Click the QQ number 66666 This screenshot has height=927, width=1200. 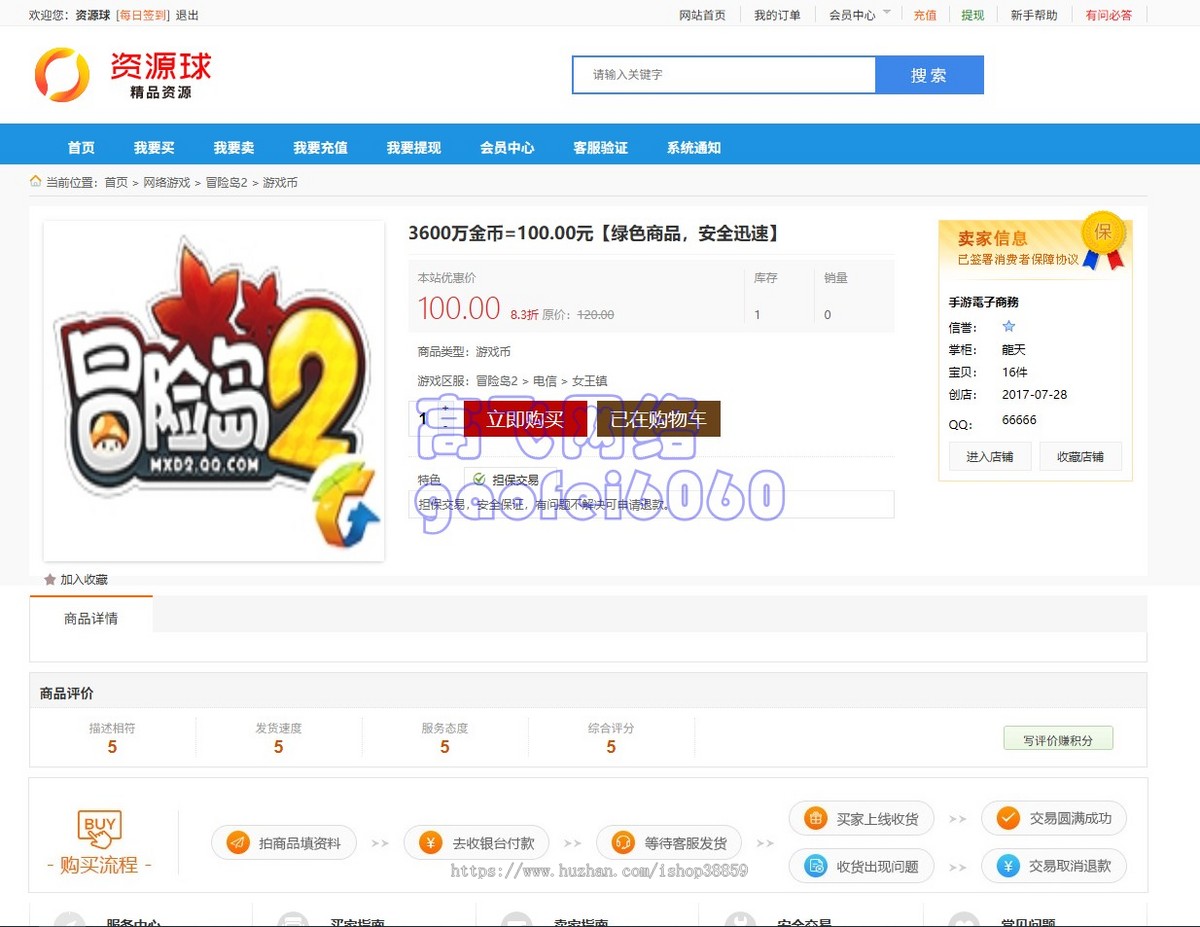(1019, 420)
